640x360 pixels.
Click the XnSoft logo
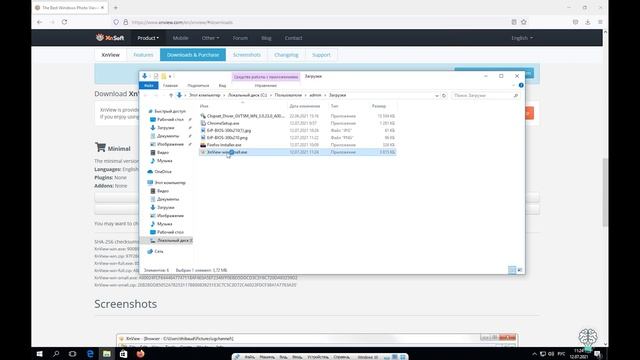[x=110, y=38]
